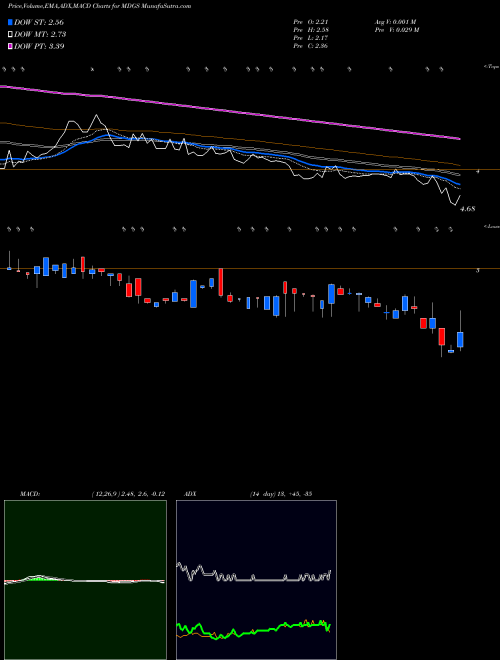
Task: Select the chart title mentioning MDGS MunafaSutra.com
Action: point(99,6)
